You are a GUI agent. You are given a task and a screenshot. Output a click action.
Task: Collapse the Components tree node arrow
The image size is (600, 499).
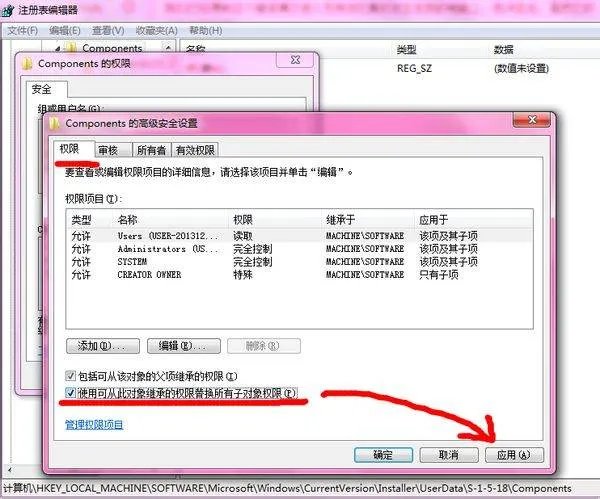(x=57, y=49)
